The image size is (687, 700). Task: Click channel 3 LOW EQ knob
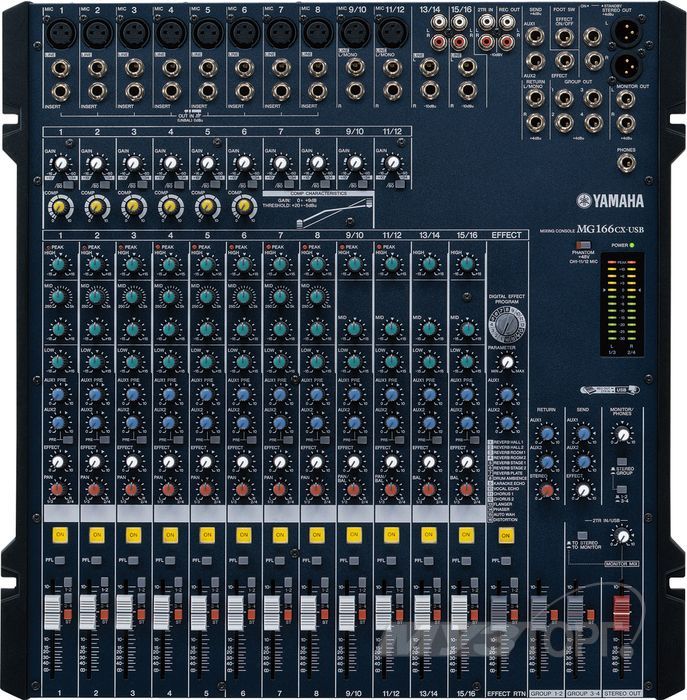pos(132,362)
